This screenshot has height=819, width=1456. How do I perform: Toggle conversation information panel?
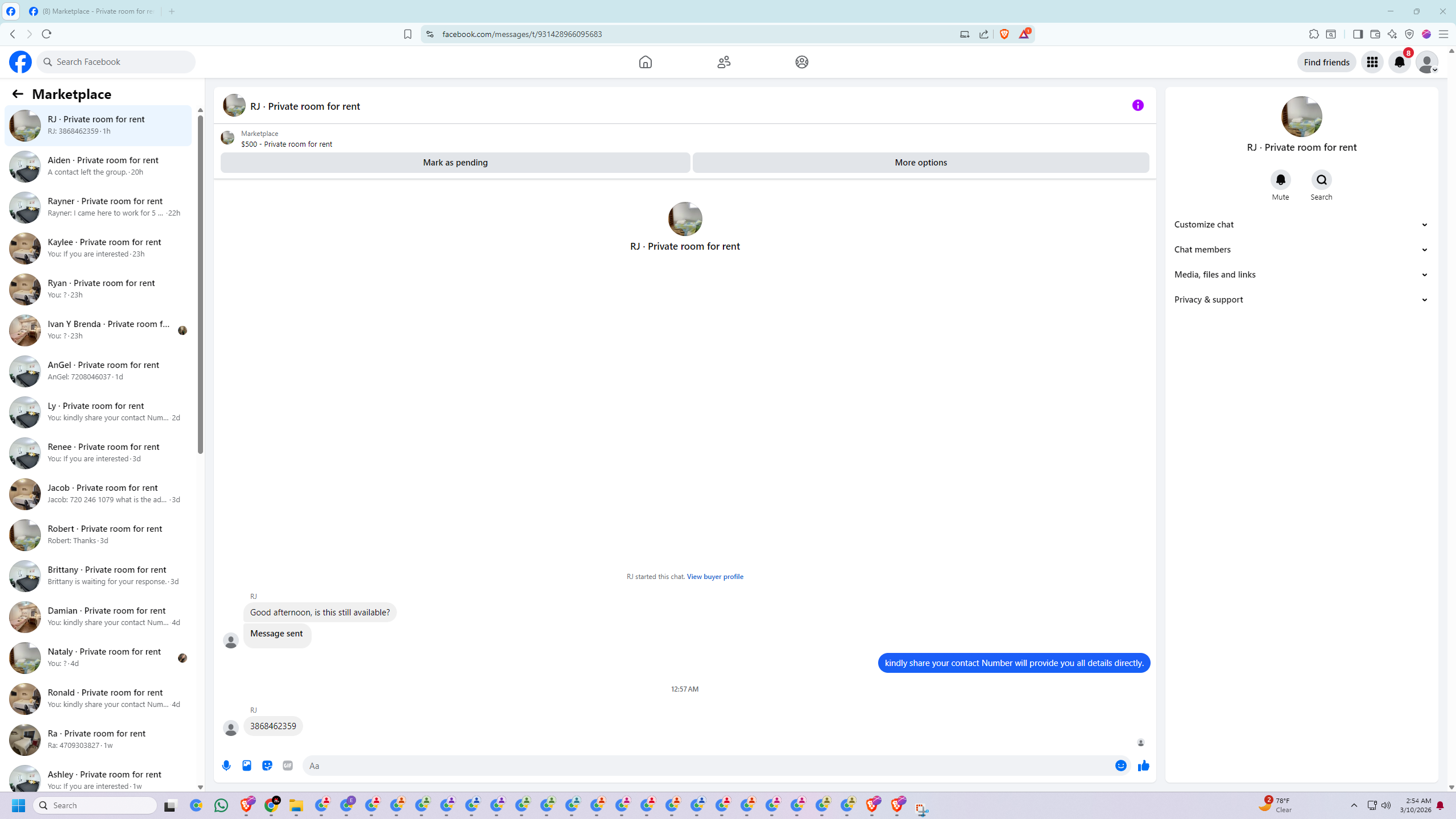coord(1137,105)
